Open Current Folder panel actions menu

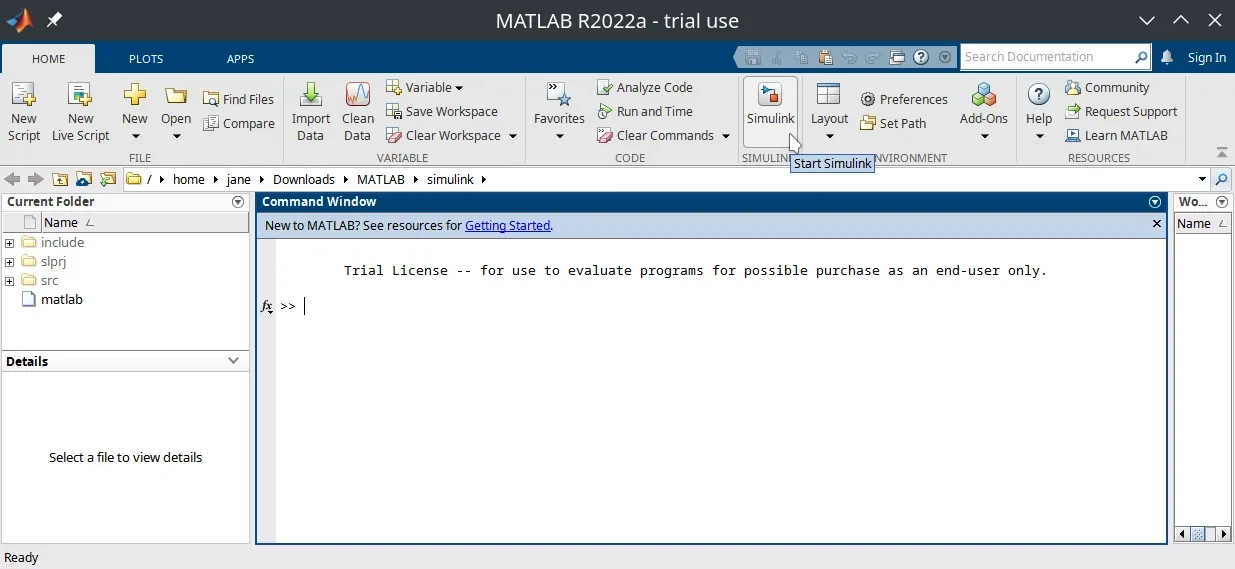238,202
